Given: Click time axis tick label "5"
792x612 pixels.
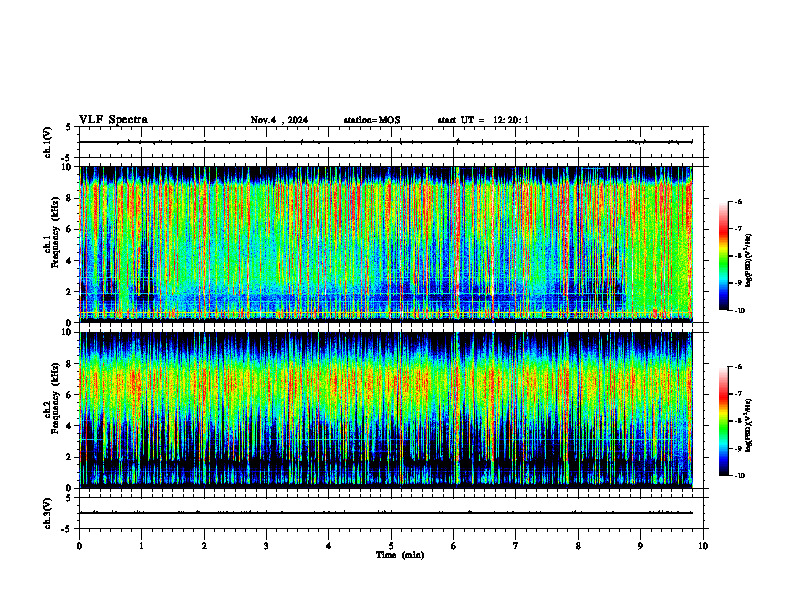Looking at the screenshot, I should (x=391, y=546).
